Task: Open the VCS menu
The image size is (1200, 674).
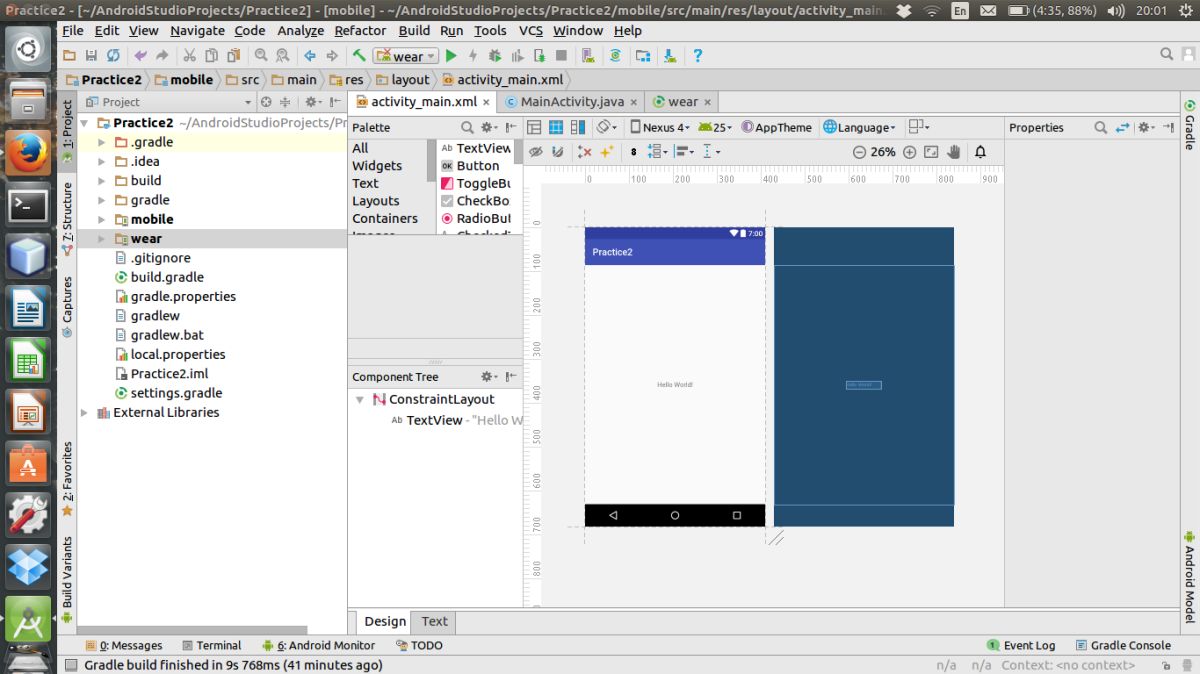Action: pyautogui.click(x=531, y=31)
